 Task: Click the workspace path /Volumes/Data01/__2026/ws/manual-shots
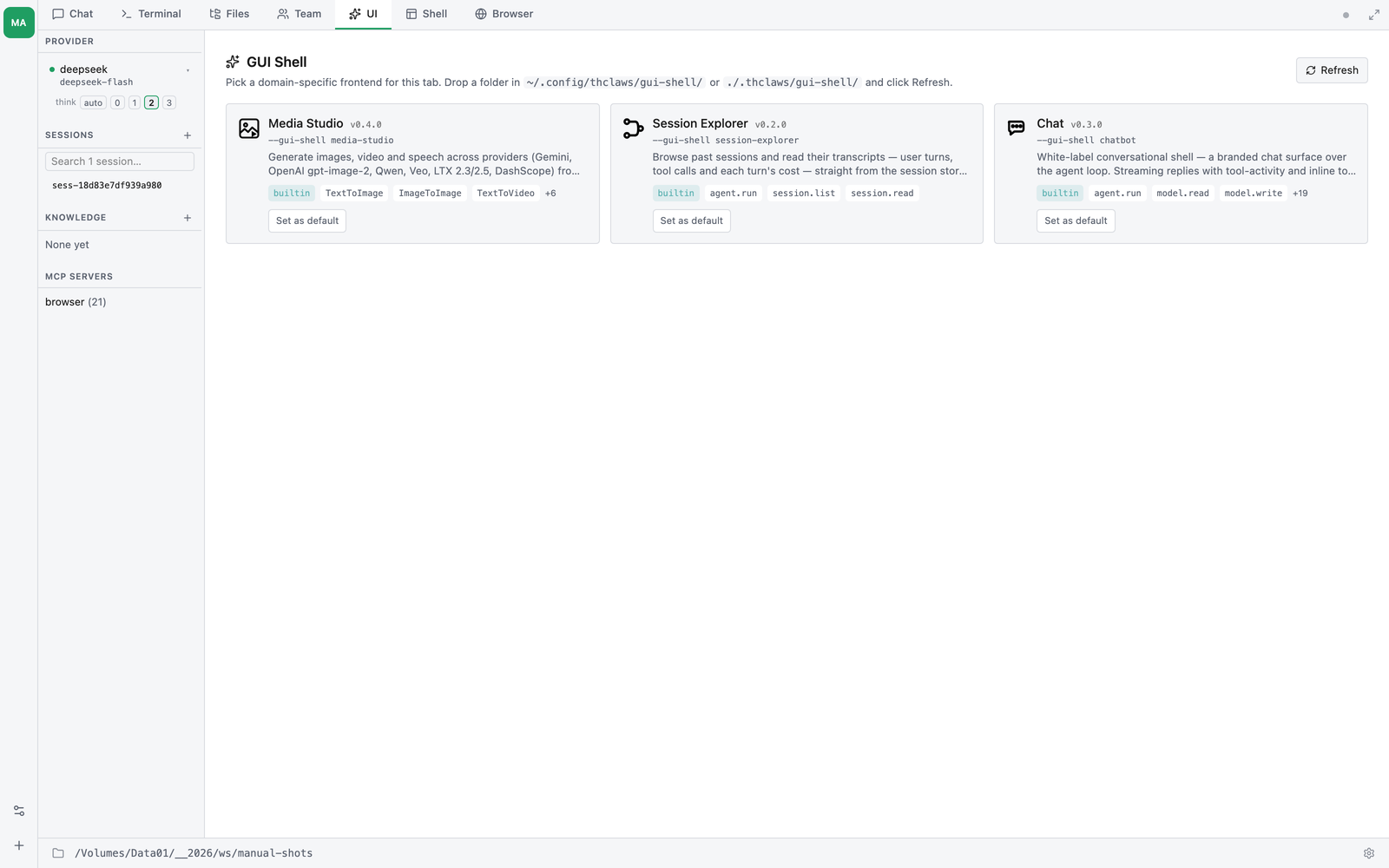pyautogui.click(x=194, y=853)
